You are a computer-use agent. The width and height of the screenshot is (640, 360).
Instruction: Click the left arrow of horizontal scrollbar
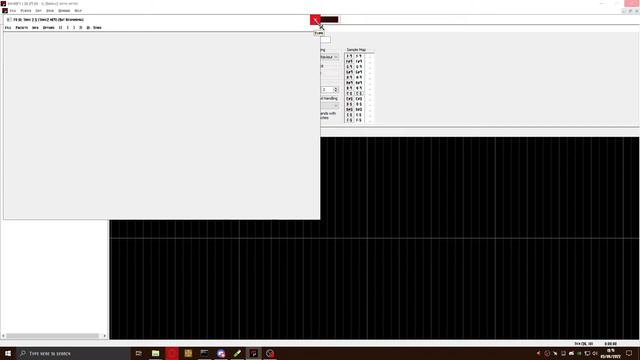coord(3,336)
